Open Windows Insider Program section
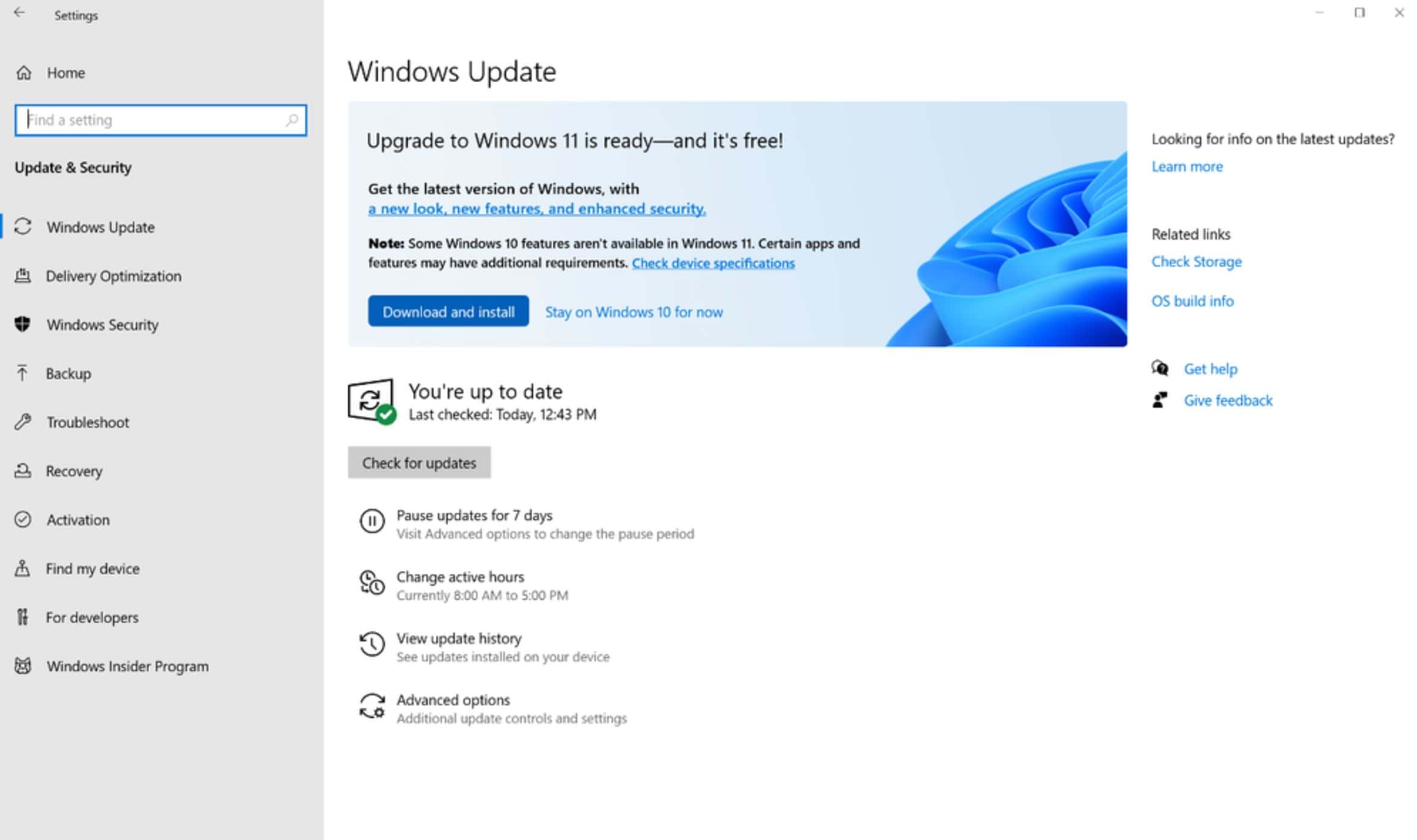The width and height of the screenshot is (1417, 840). click(x=128, y=665)
